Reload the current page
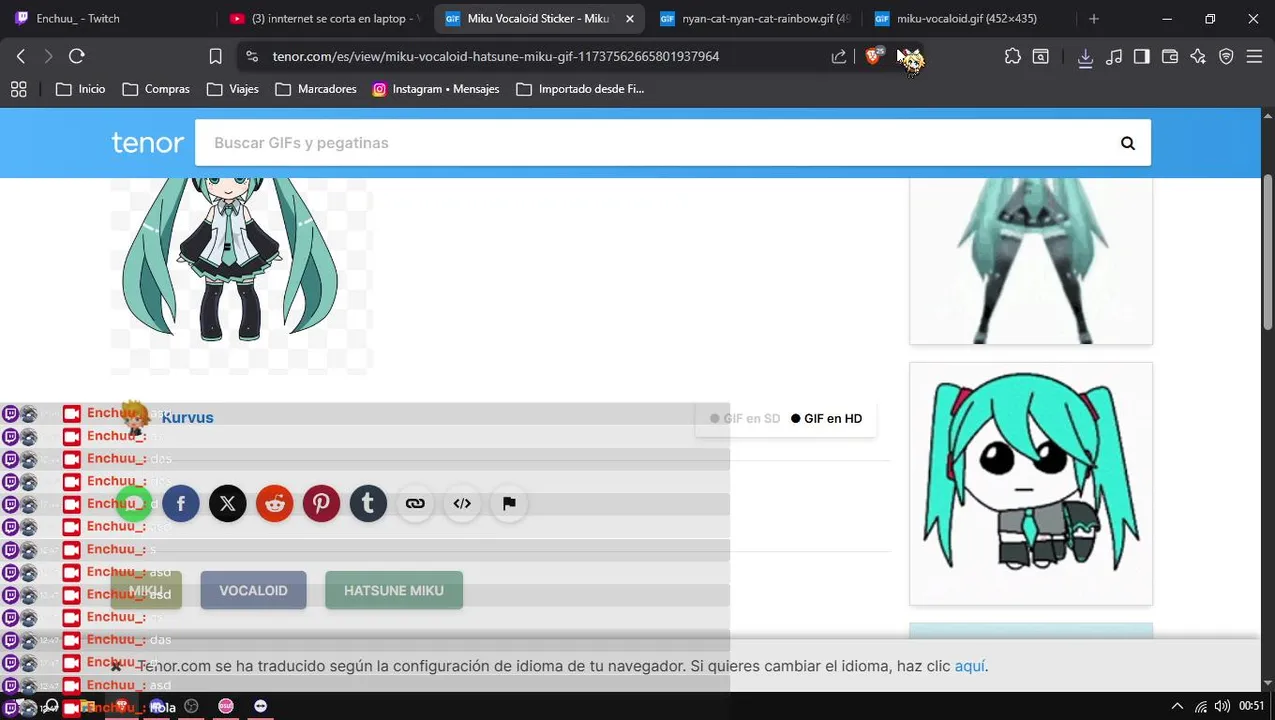 (77, 57)
